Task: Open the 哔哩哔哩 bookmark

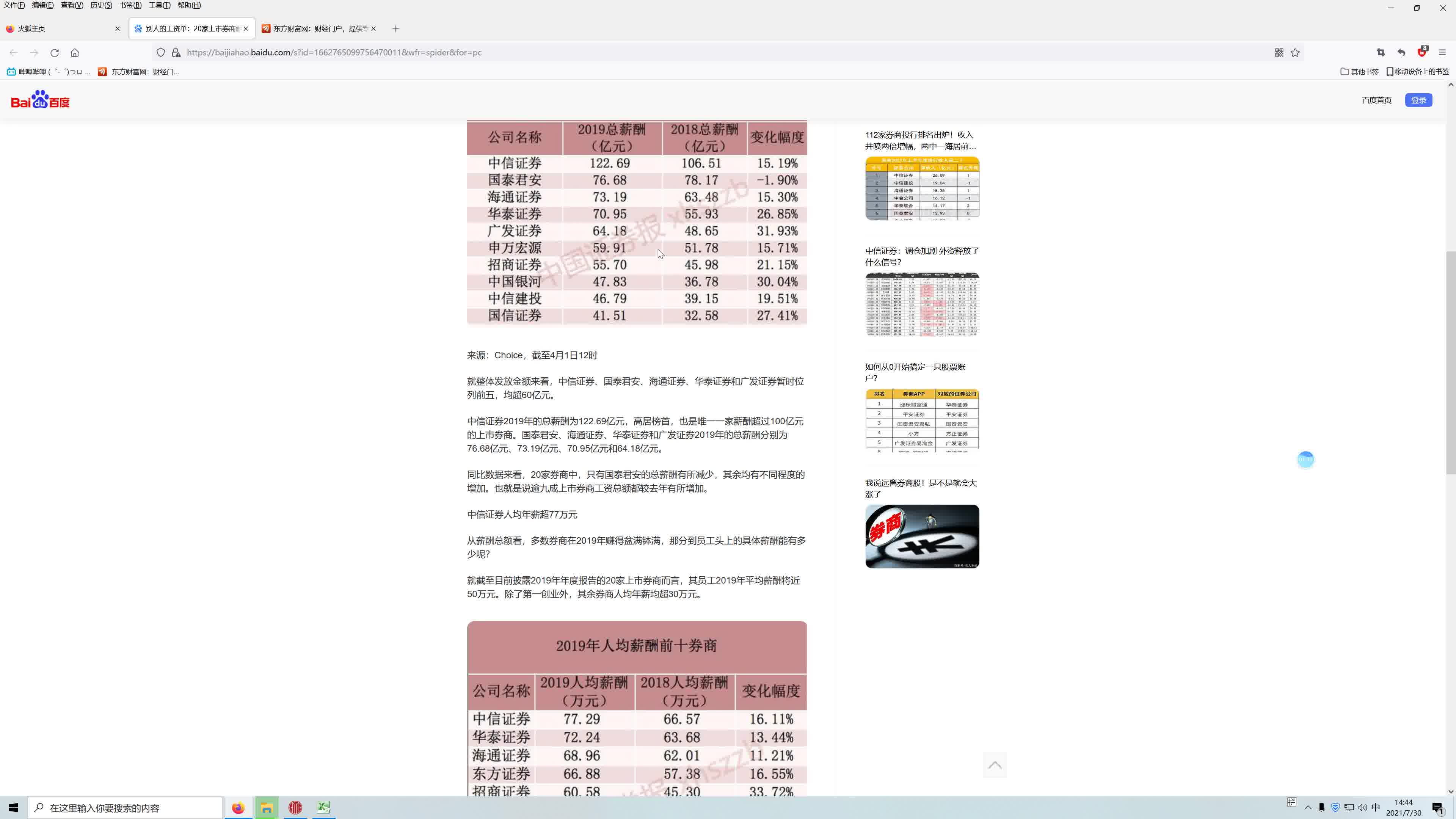Action: [x=49, y=72]
